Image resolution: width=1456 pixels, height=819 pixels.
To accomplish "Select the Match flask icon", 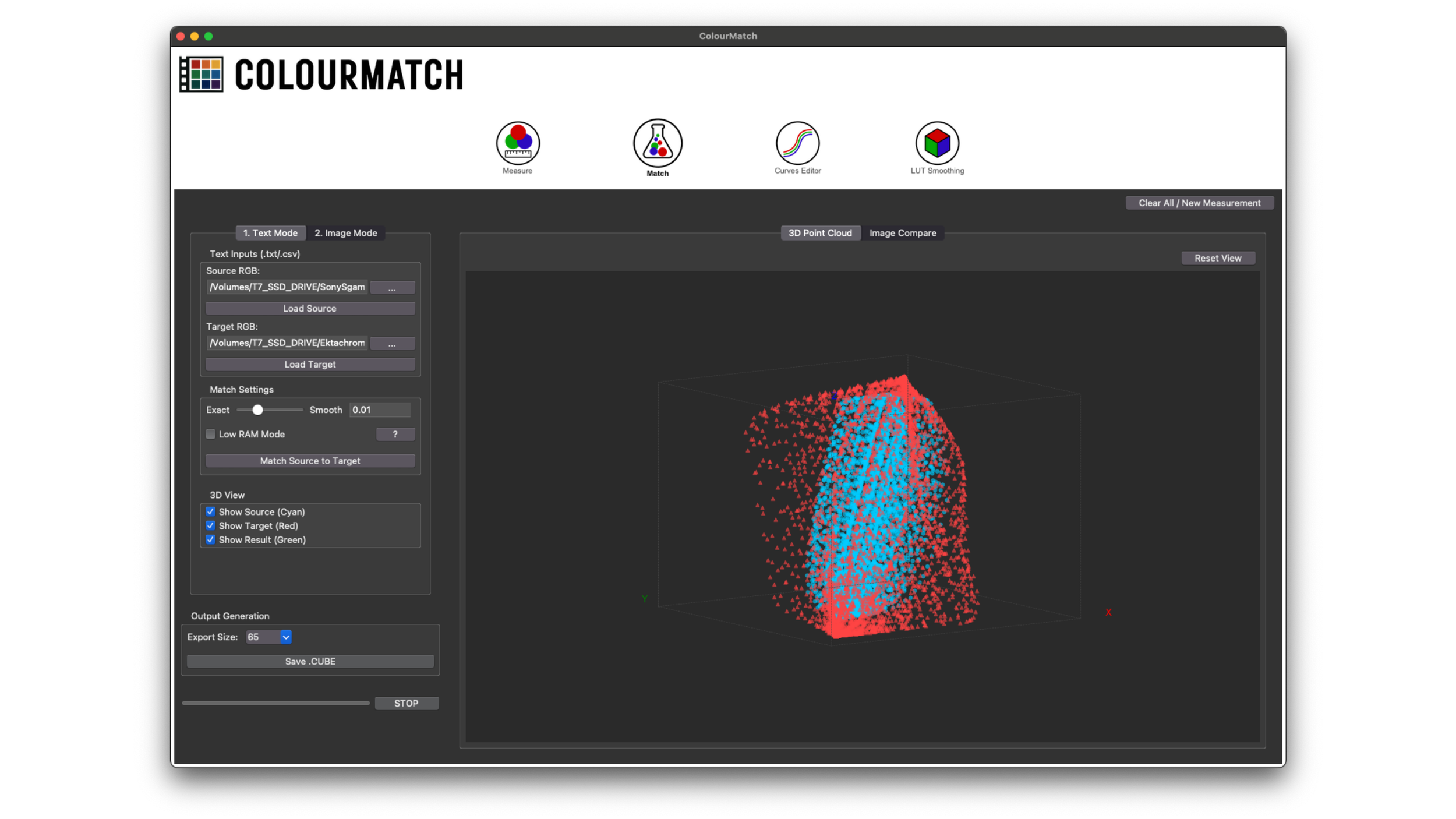I will point(658,143).
